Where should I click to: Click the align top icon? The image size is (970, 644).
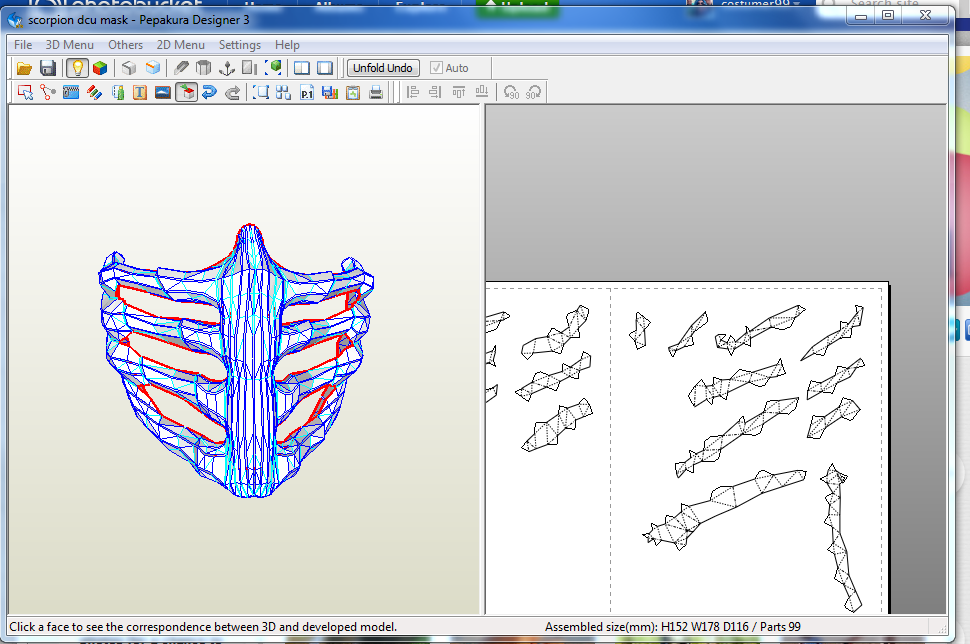(x=458, y=93)
